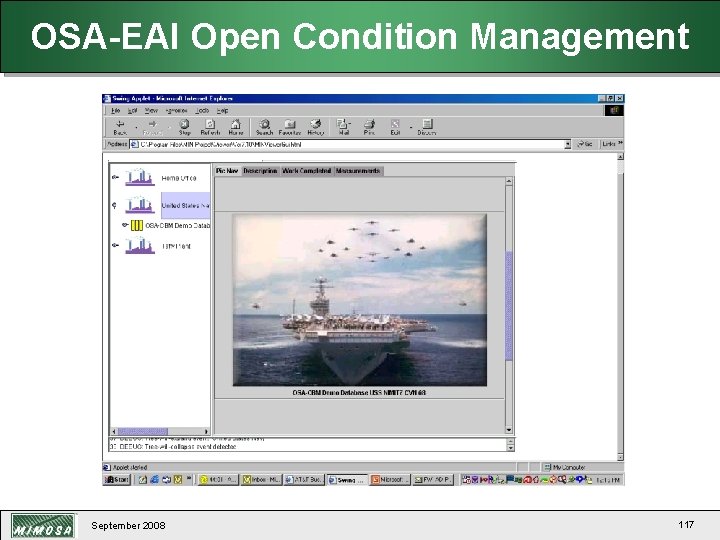Expand the third enterprise tree node
The width and height of the screenshot is (720, 540).
(115, 245)
